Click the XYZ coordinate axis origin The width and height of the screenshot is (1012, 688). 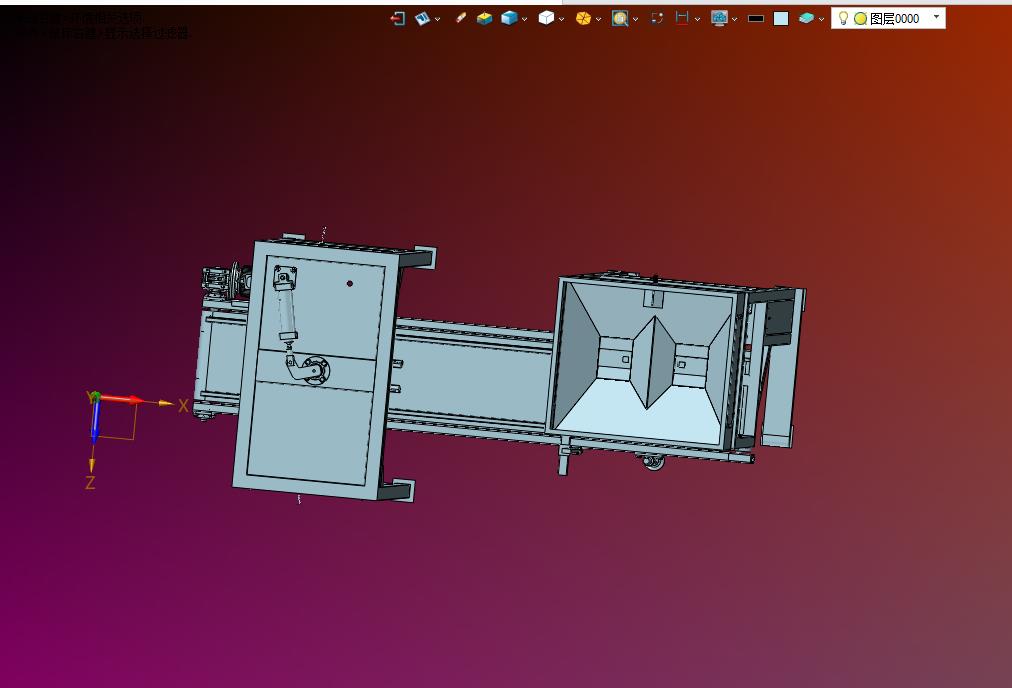pyautogui.click(x=95, y=398)
